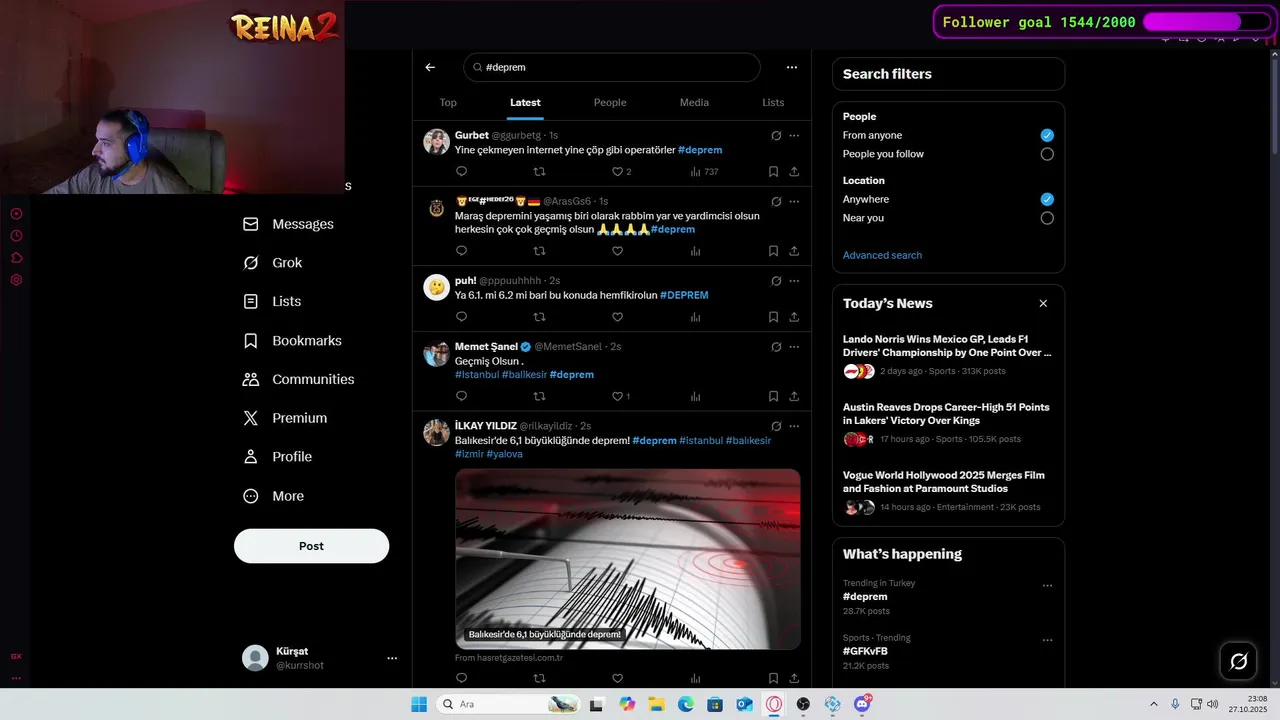Open the Austin Reaves Lakers story
1280x720 pixels.
pyautogui.click(x=948, y=423)
